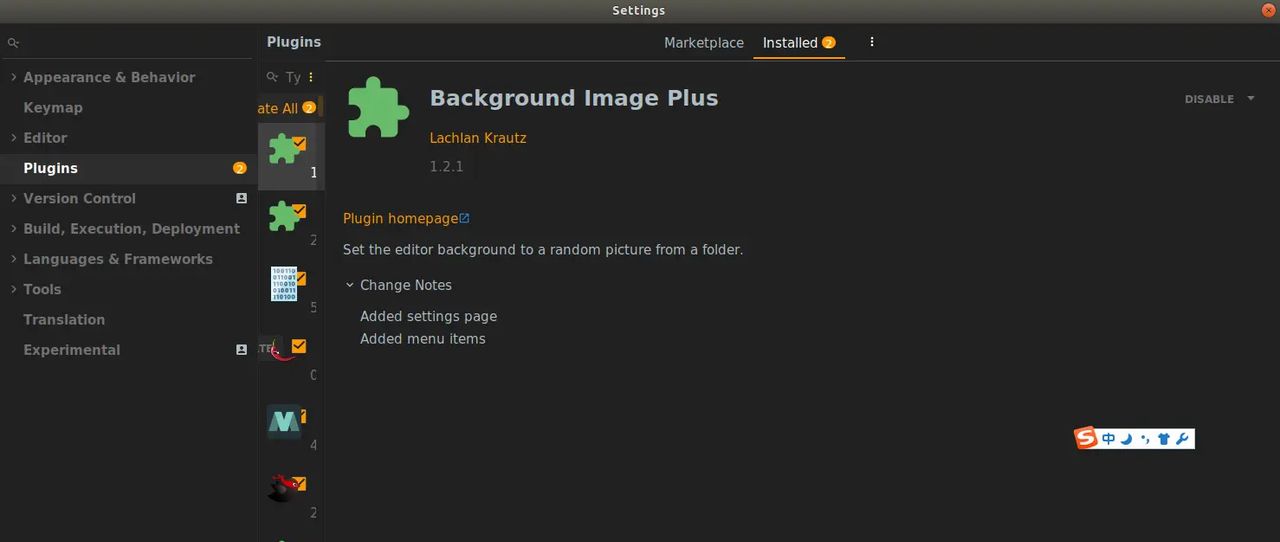Click the project-level icon beside Version Control
The width and height of the screenshot is (1280, 542).
pyautogui.click(x=241, y=198)
